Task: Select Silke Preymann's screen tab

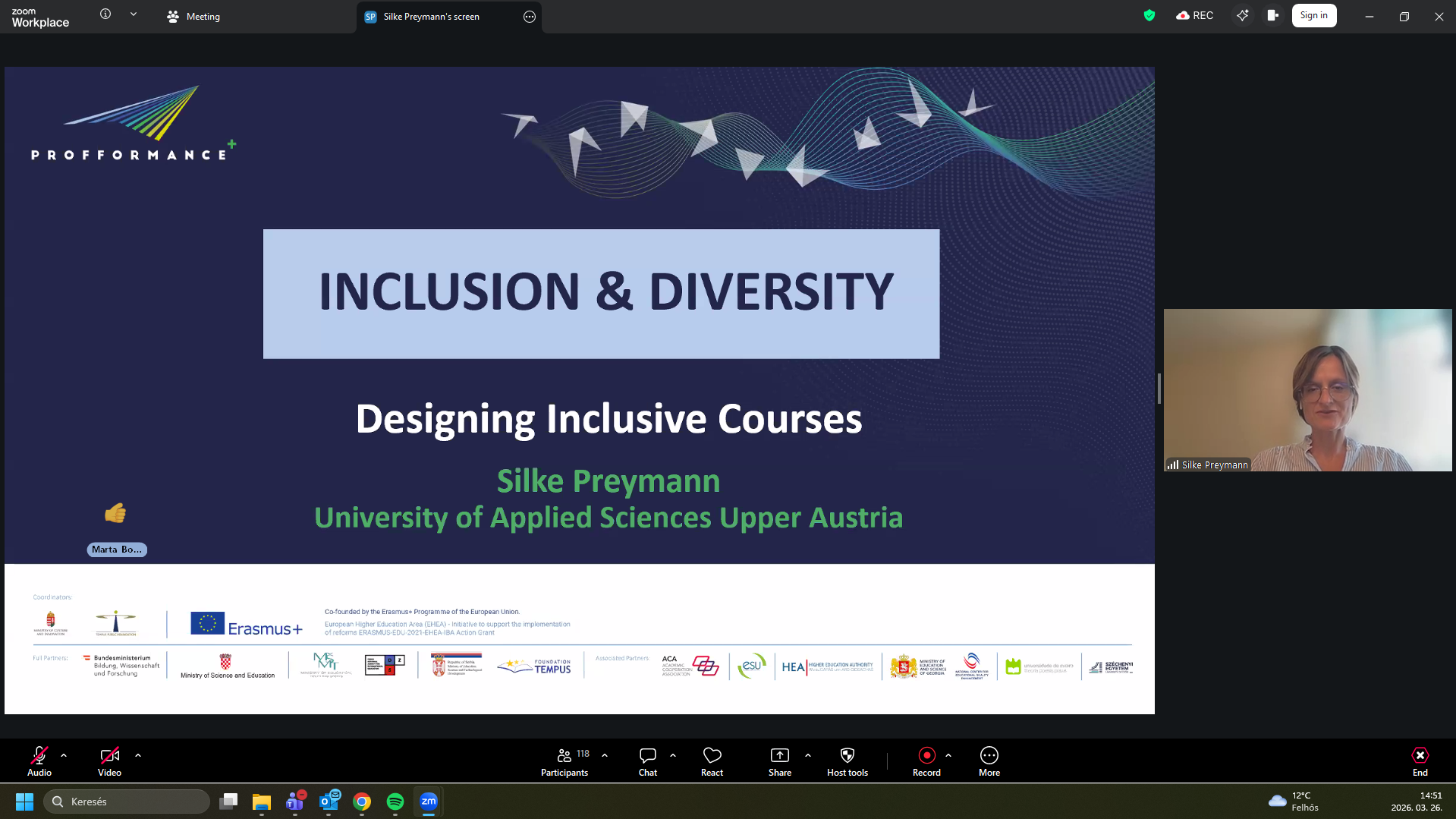Action: pos(431,17)
